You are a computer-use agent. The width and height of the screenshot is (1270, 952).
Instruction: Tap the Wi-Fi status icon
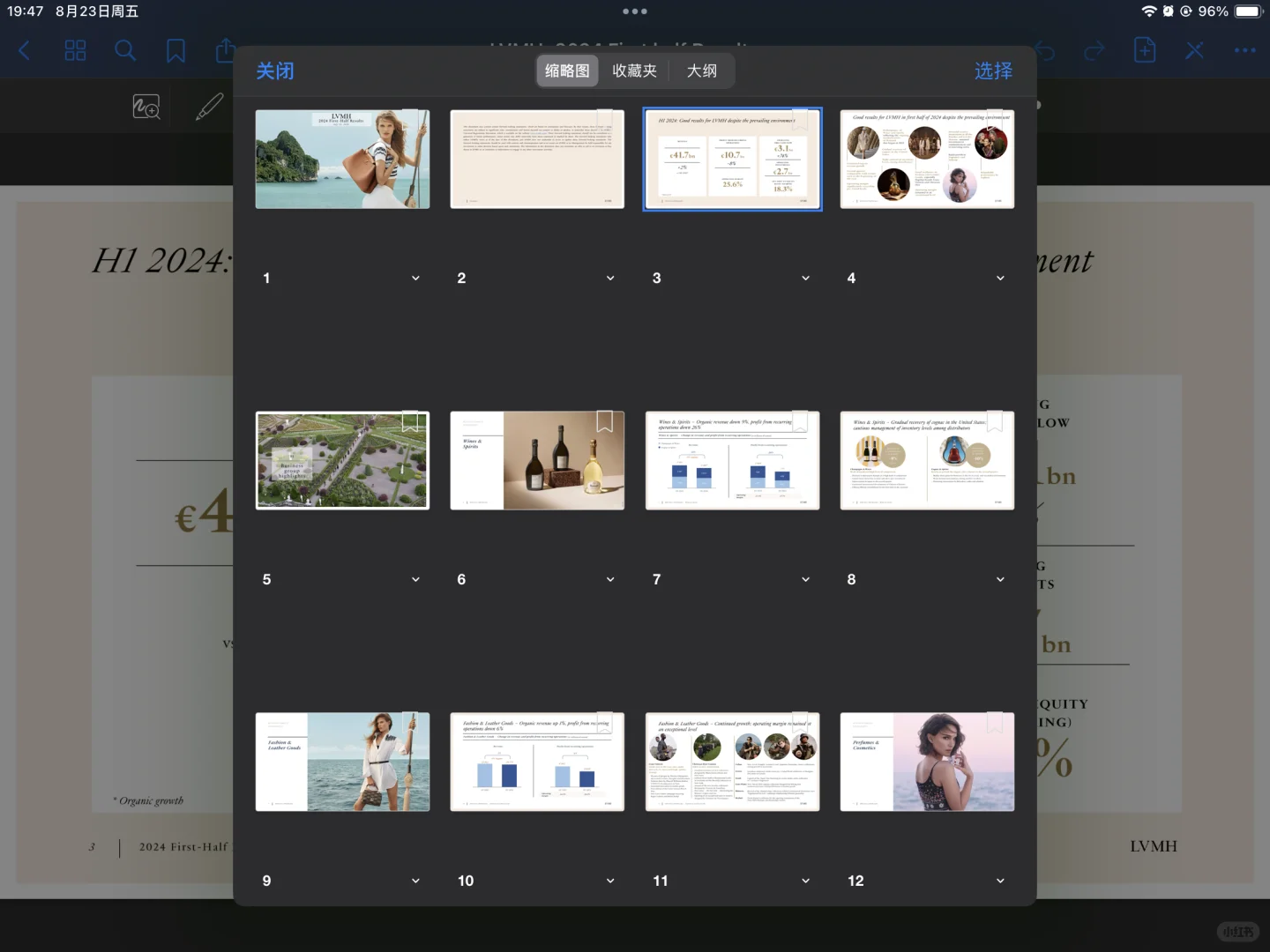[x=1149, y=11]
